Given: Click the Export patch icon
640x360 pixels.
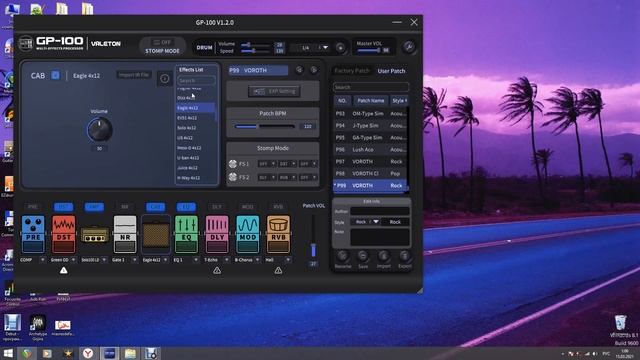Looking at the screenshot, I should [x=404, y=256].
